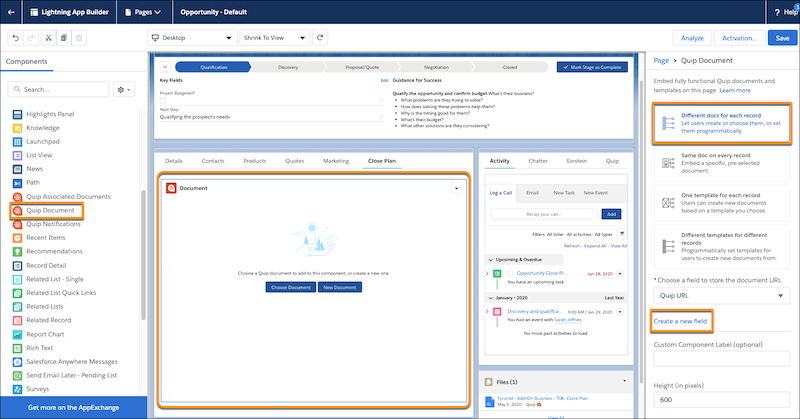Click Create a new field link
Screen dimensions: 800x419
point(681,321)
